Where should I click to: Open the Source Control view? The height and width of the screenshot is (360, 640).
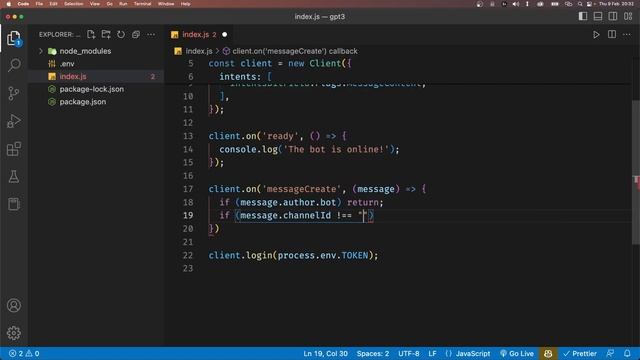point(14,93)
